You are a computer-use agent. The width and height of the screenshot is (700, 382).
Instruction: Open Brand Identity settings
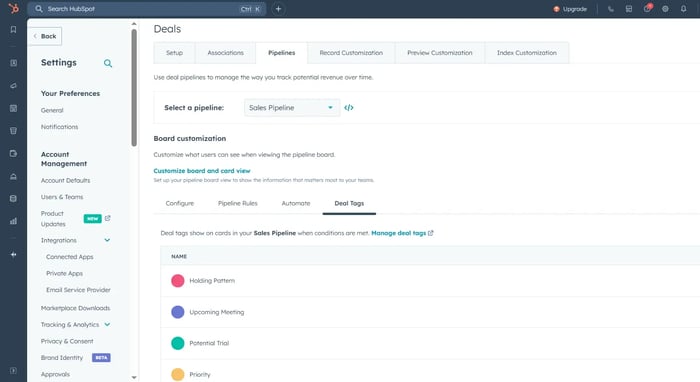62,357
